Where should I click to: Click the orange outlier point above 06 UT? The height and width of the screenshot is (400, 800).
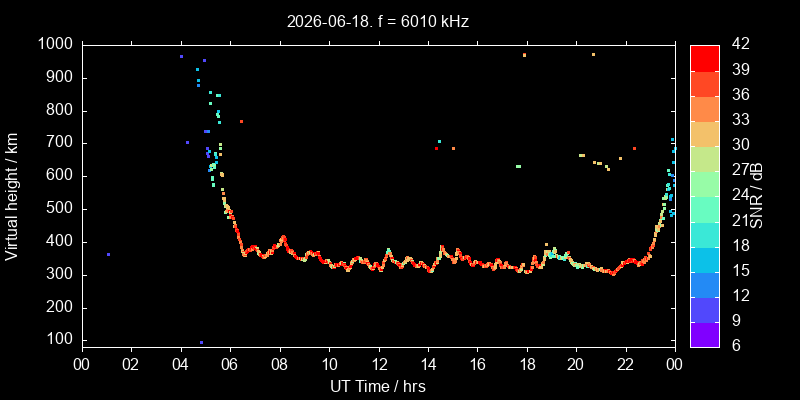coord(241,121)
